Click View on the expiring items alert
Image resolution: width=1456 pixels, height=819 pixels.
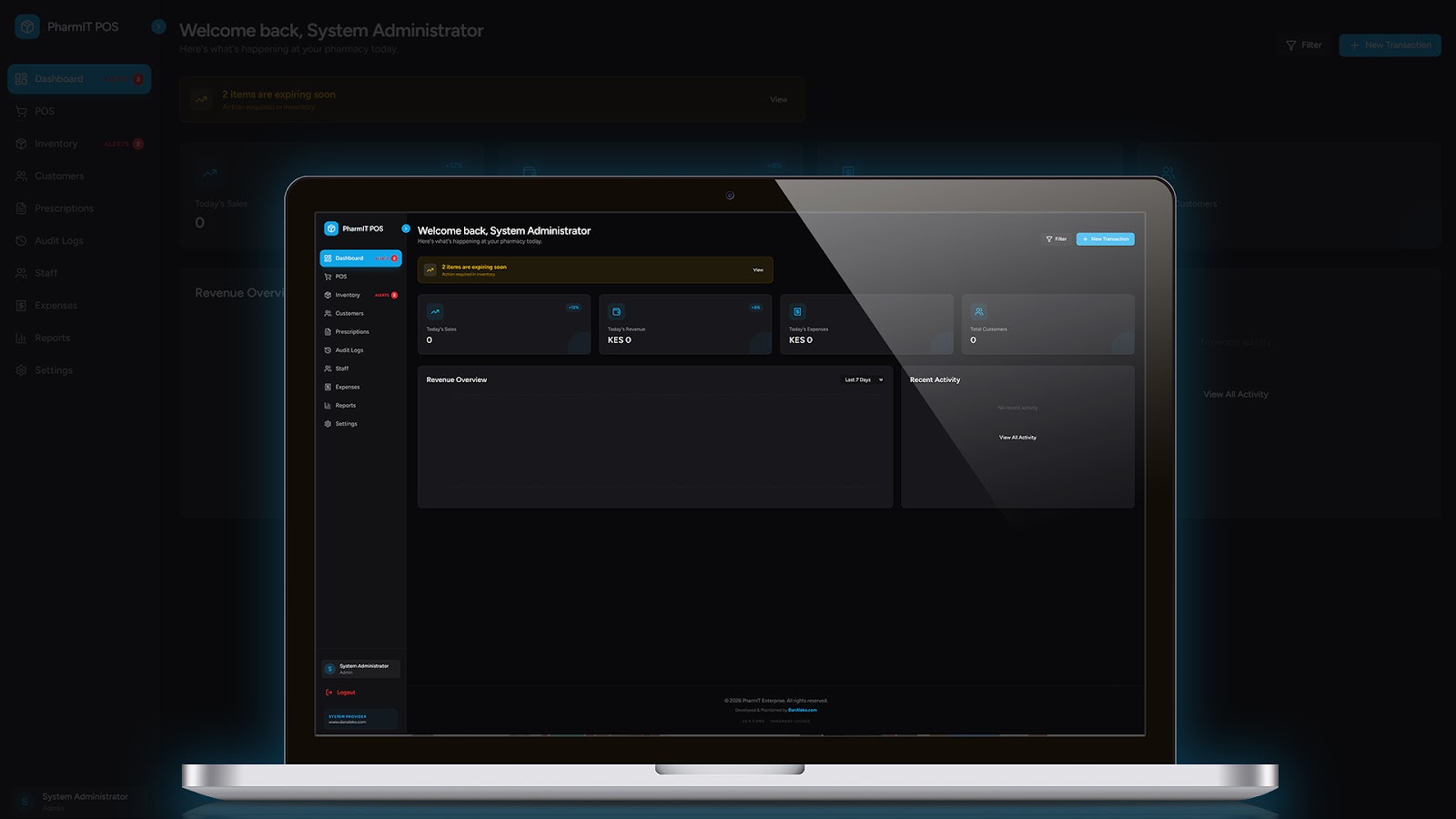[x=758, y=269]
